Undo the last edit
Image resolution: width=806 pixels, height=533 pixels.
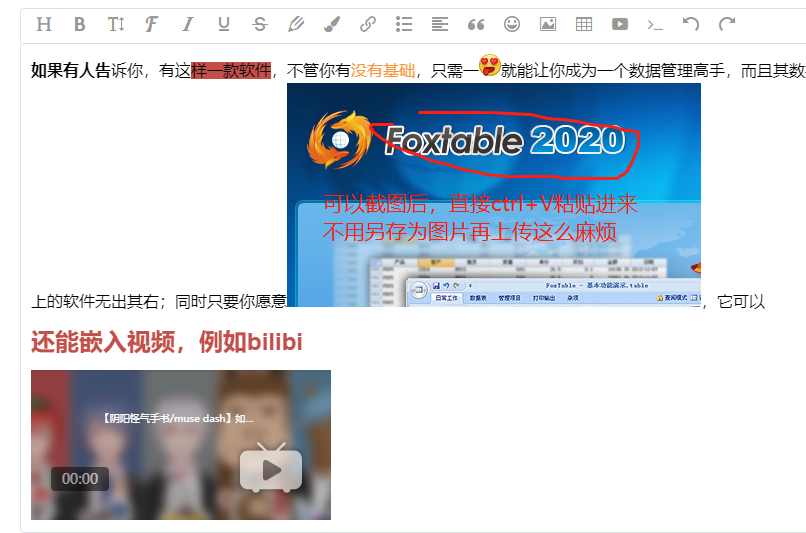691,24
